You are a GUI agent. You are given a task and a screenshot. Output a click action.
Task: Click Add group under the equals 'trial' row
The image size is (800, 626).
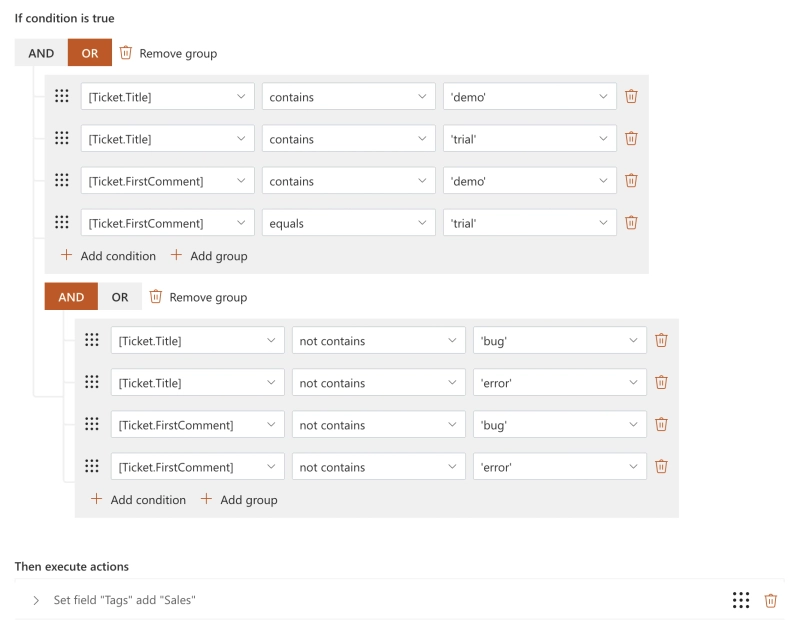[x=209, y=256]
